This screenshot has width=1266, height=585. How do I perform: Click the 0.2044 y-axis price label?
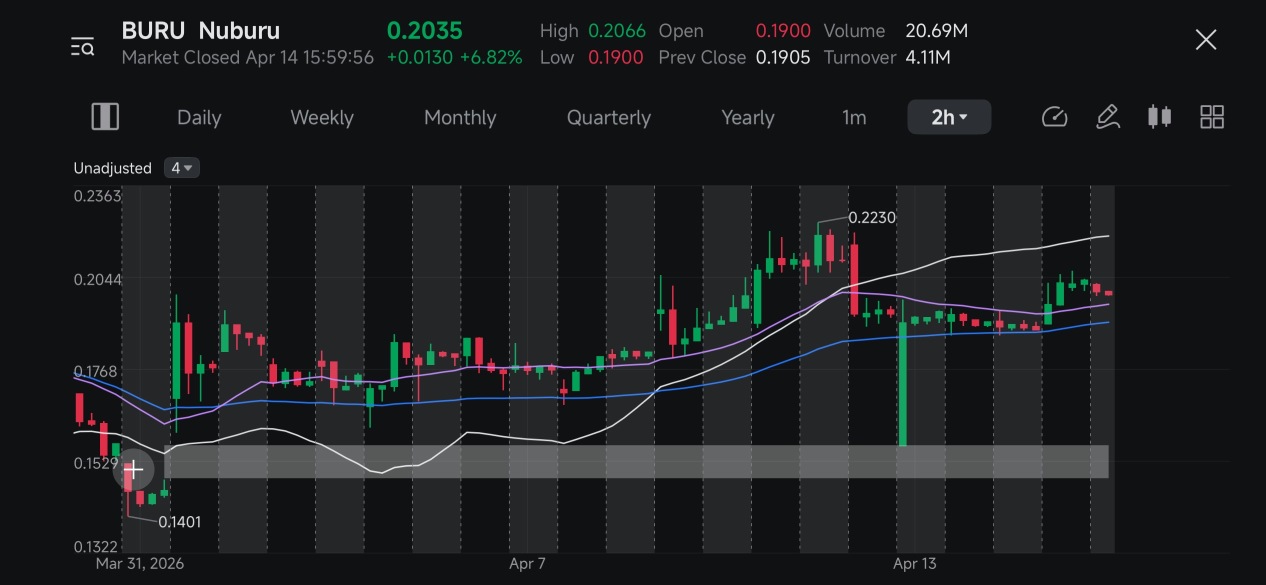[97, 279]
